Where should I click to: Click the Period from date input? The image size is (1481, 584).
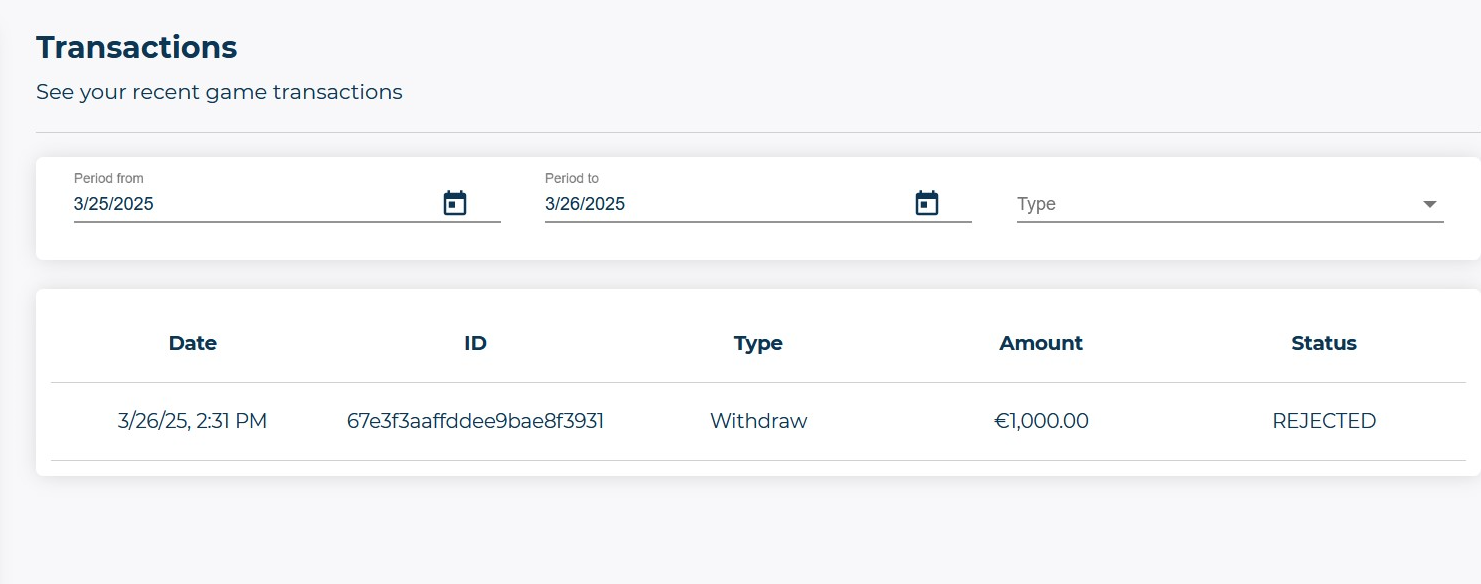[250, 204]
